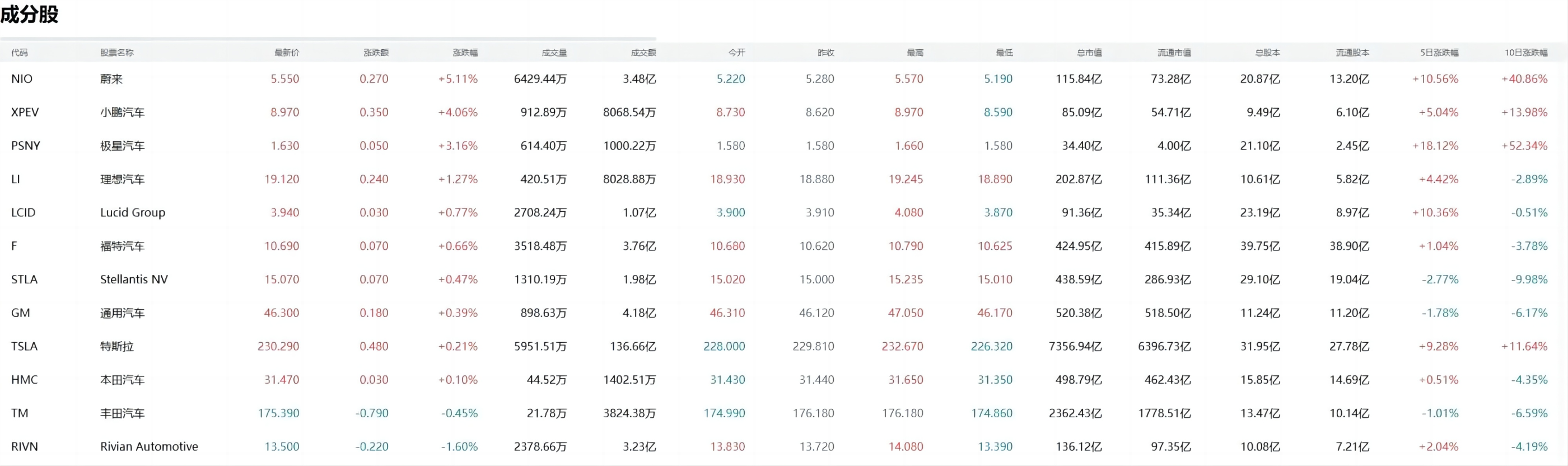
Task: Sort by 总股本 header
Action: point(1267,53)
